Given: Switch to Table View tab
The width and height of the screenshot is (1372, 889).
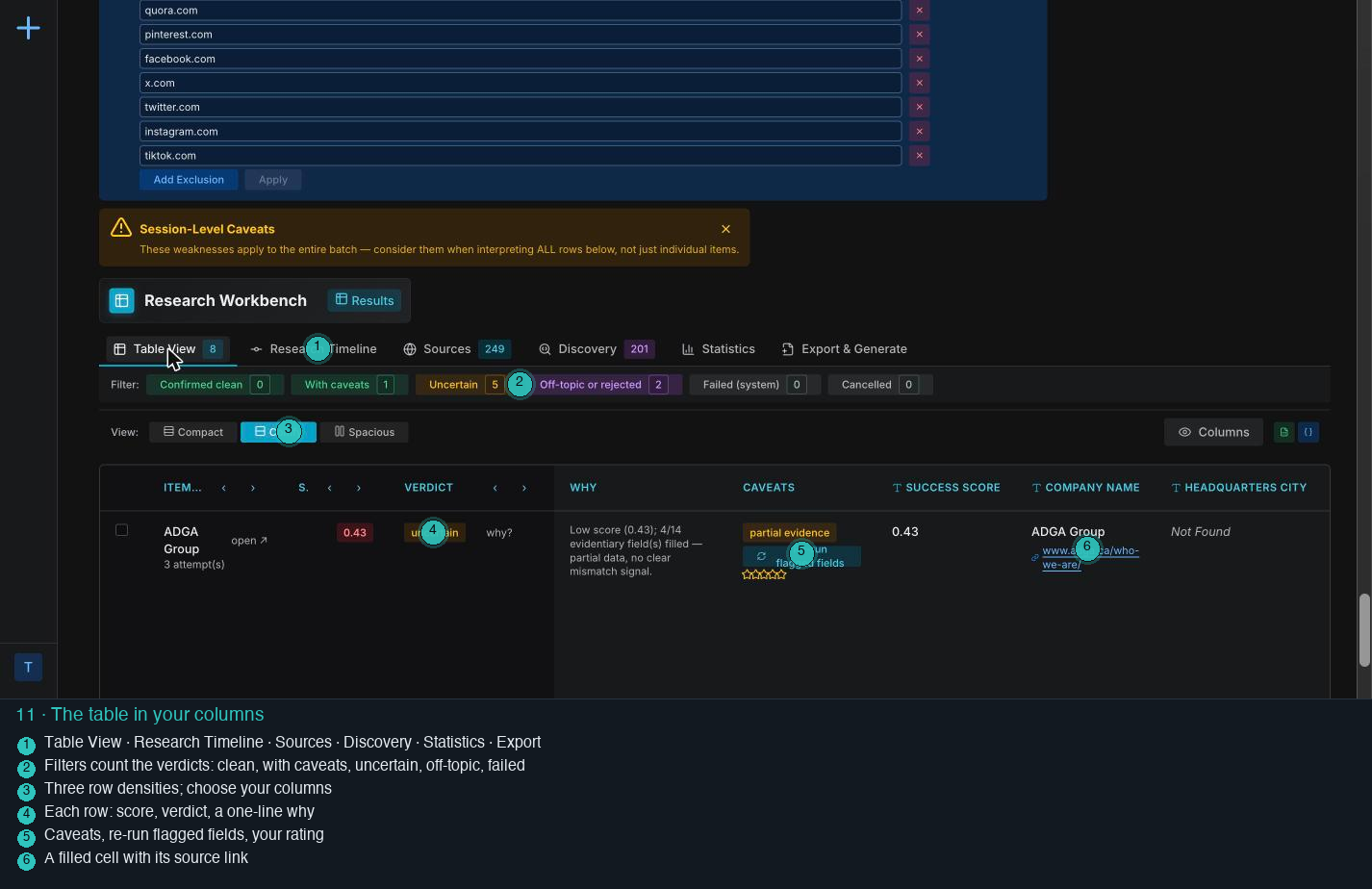Looking at the screenshot, I should (168, 349).
